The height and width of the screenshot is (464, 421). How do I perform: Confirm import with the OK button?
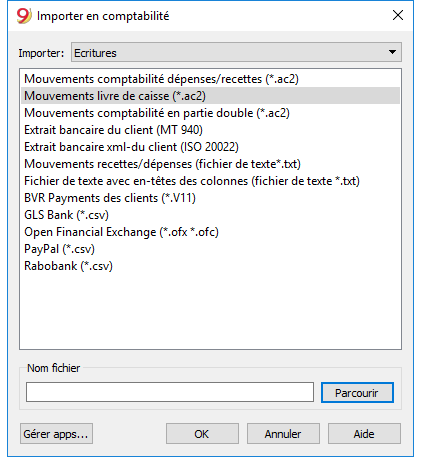[202, 434]
